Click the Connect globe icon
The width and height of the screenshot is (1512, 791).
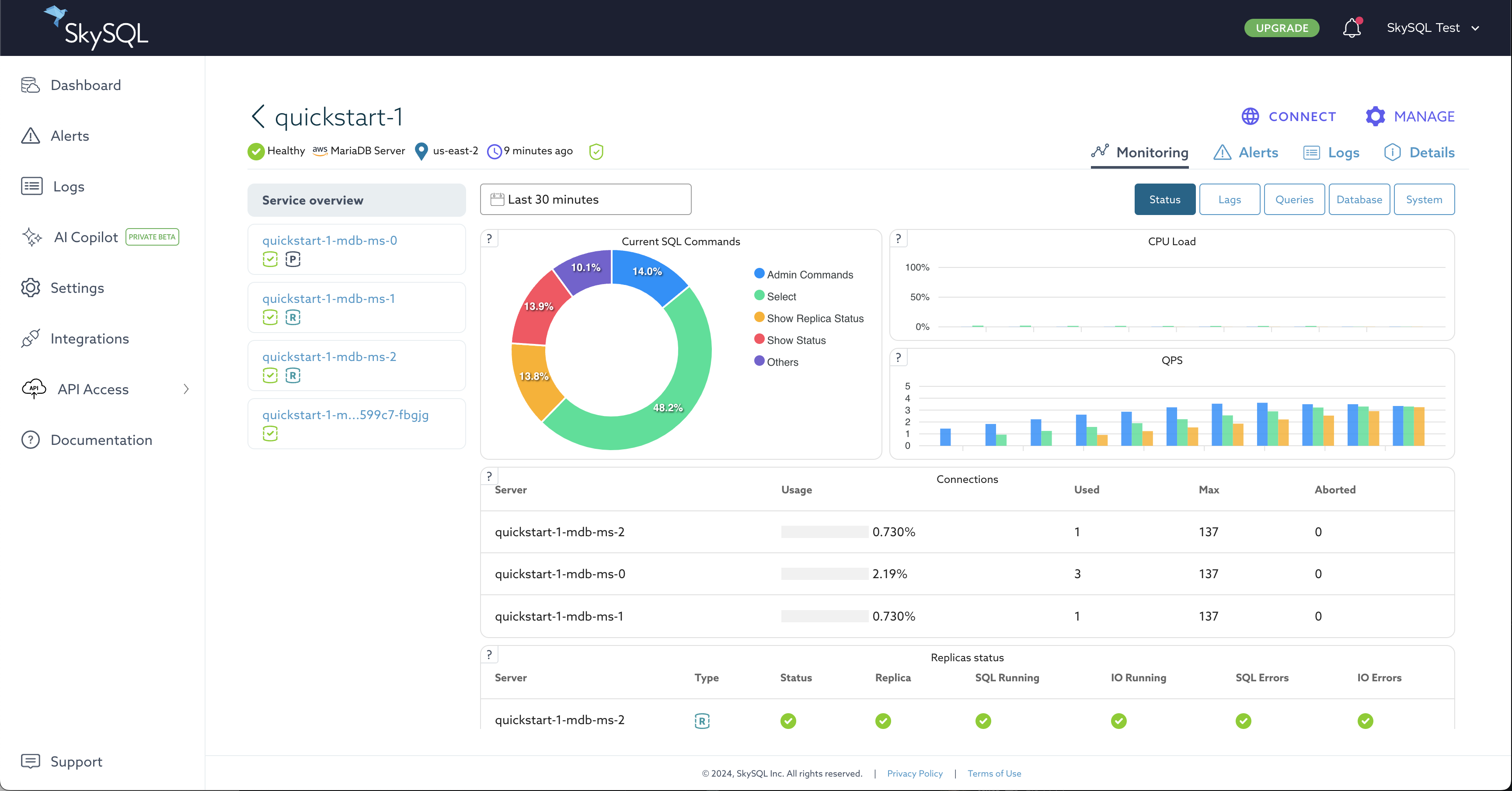tap(1250, 116)
